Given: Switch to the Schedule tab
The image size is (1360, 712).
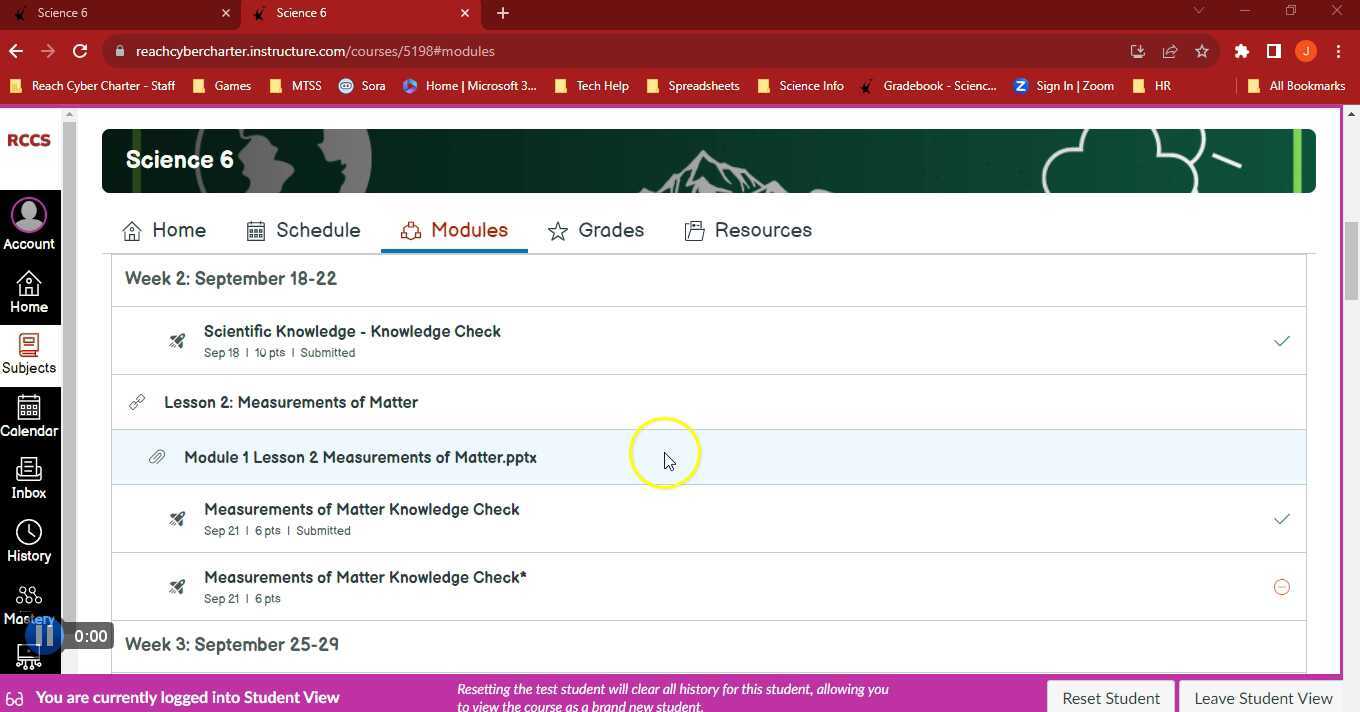Looking at the screenshot, I should (x=303, y=230).
